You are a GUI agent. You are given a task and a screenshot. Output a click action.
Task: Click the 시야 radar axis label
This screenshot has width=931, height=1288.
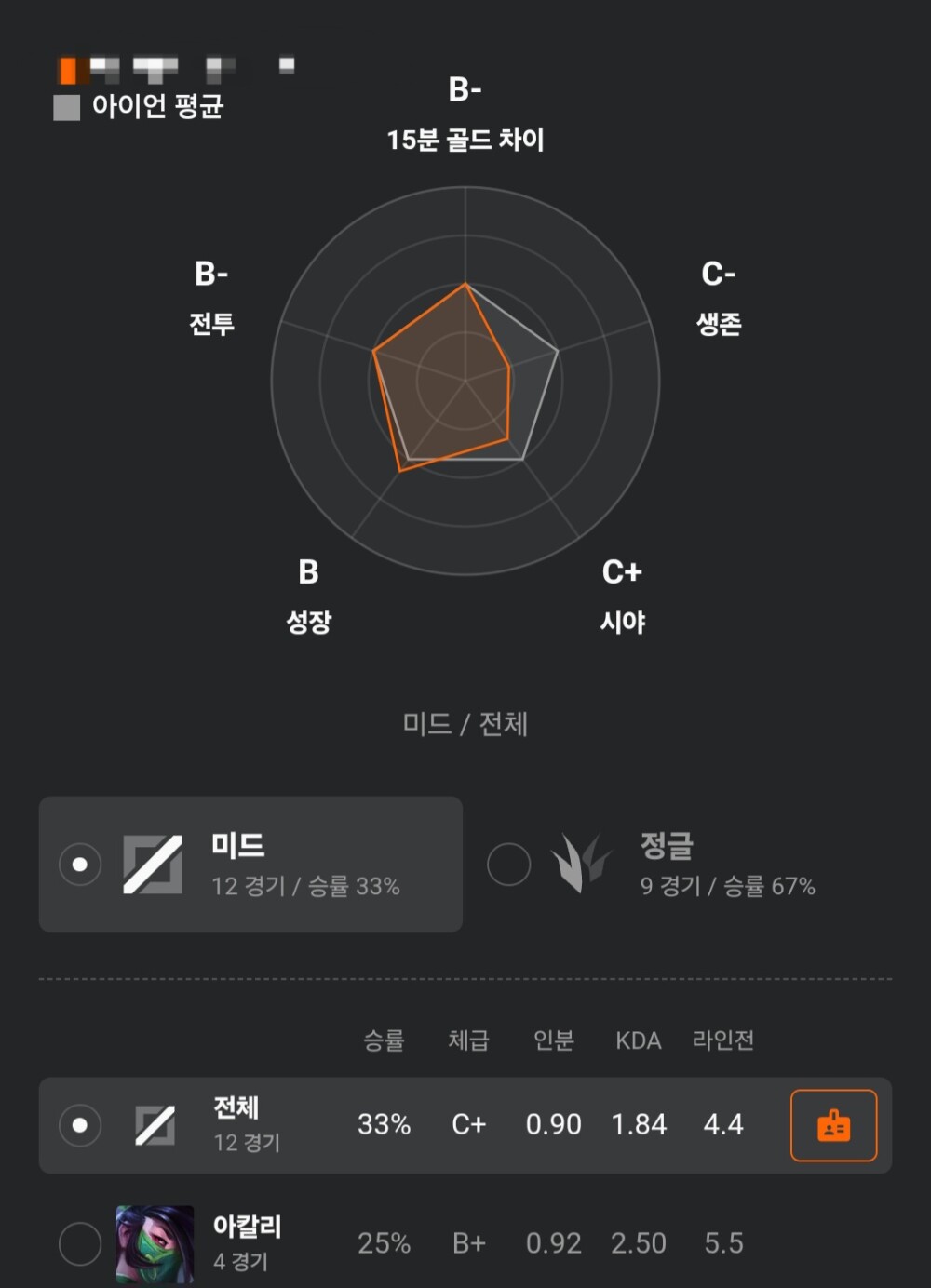623,622
